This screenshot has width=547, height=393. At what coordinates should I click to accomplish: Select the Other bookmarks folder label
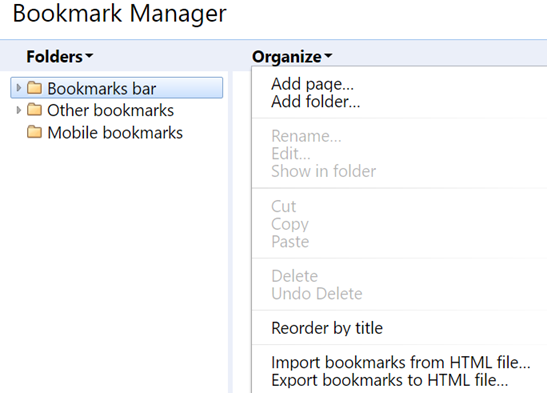click(x=110, y=110)
